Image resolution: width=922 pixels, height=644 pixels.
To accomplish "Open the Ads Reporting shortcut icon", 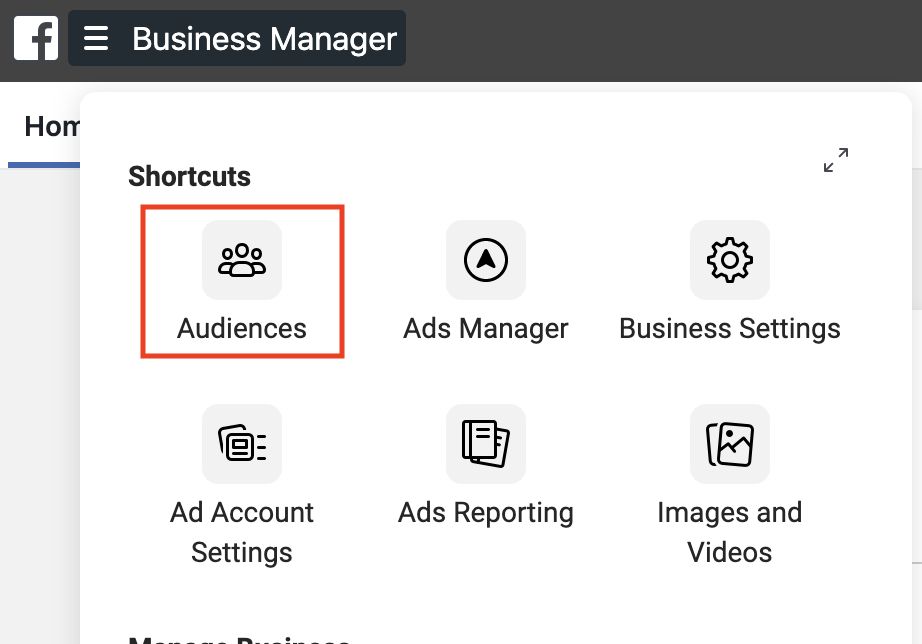I will pyautogui.click(x=486, y=444).
